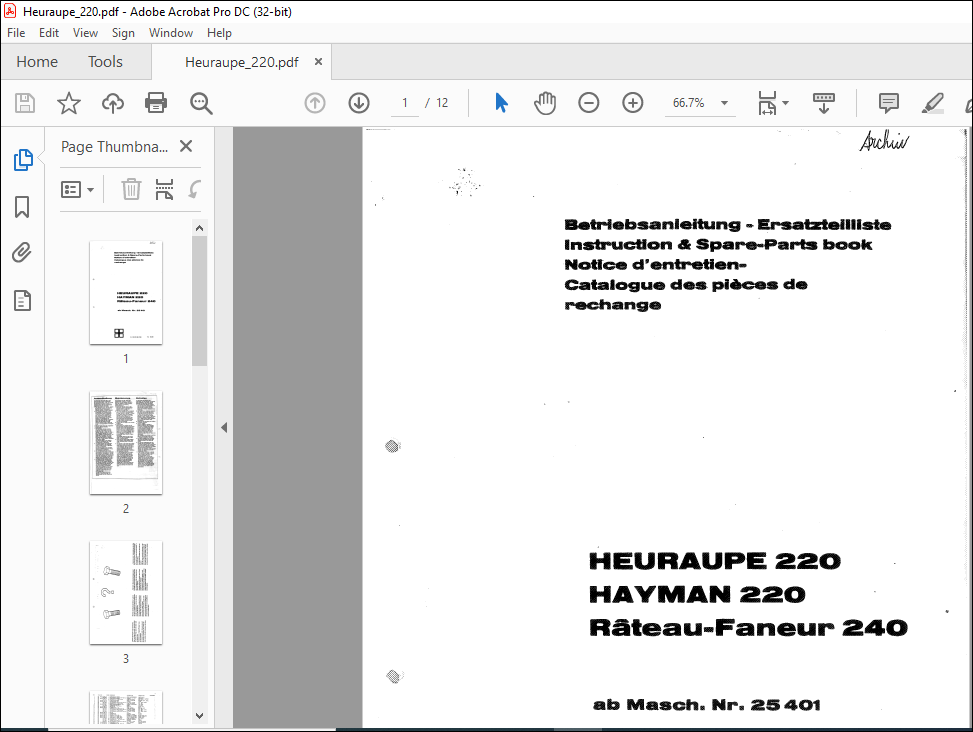Click the upload to cloud icon
Image resolution: width=973 pixels, height=732 pixels.
(x=113, y=103)
